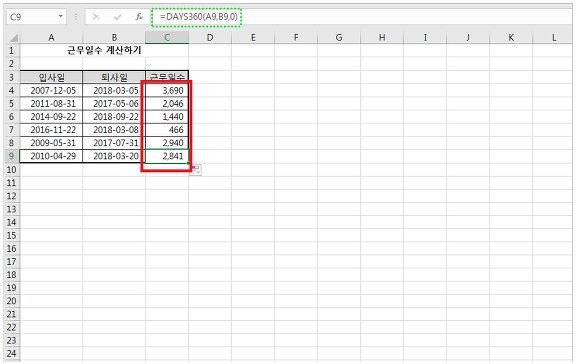Select column K header
The width and height of the screenshot is (576, 364).
pos(511,37)
